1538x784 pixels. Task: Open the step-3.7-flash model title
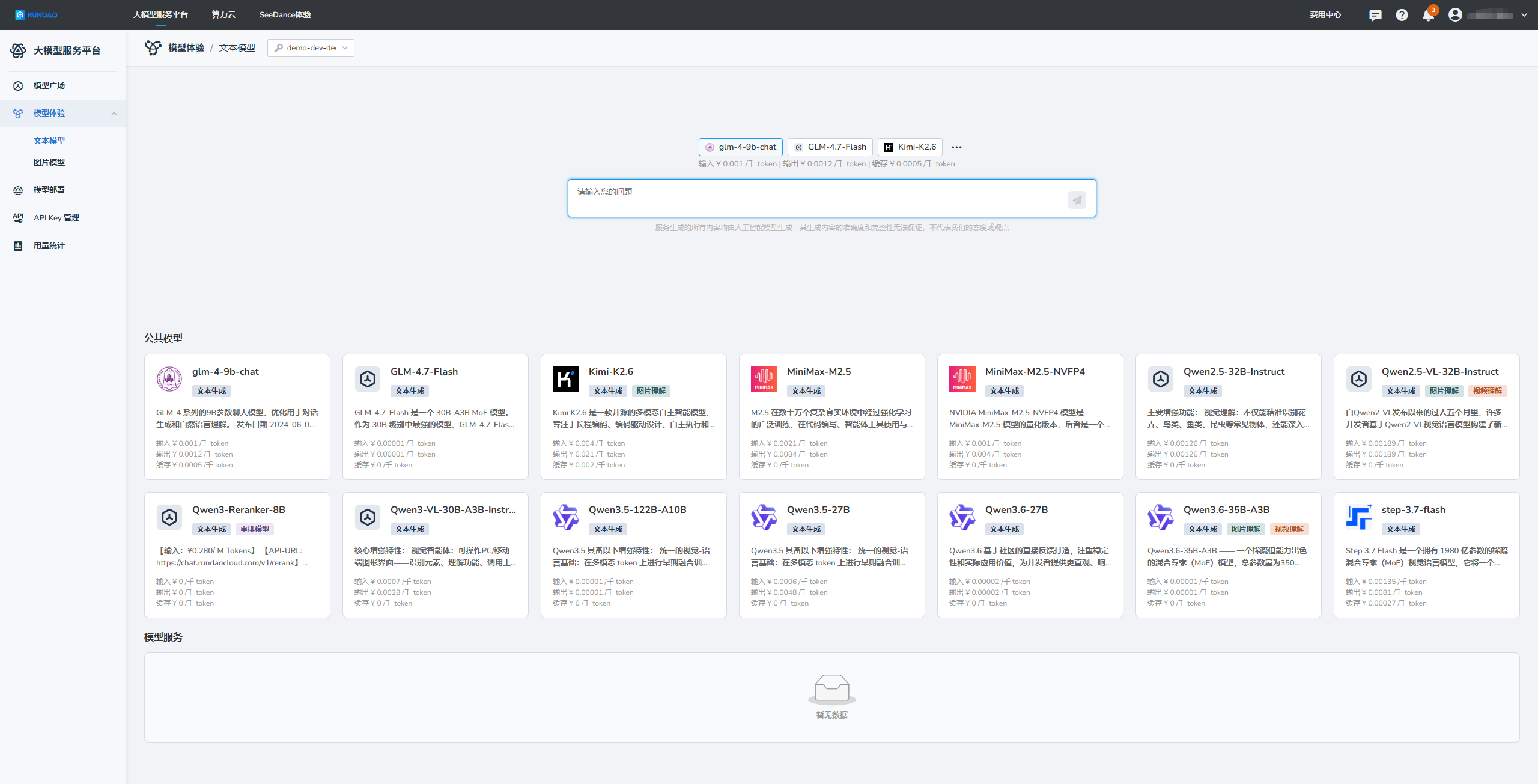(x=1414, y=510)
